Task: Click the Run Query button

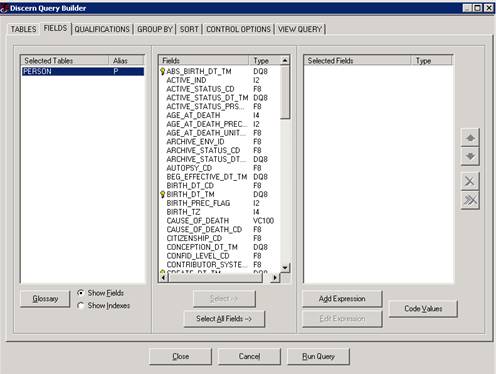Action: [x=318, y=356]
